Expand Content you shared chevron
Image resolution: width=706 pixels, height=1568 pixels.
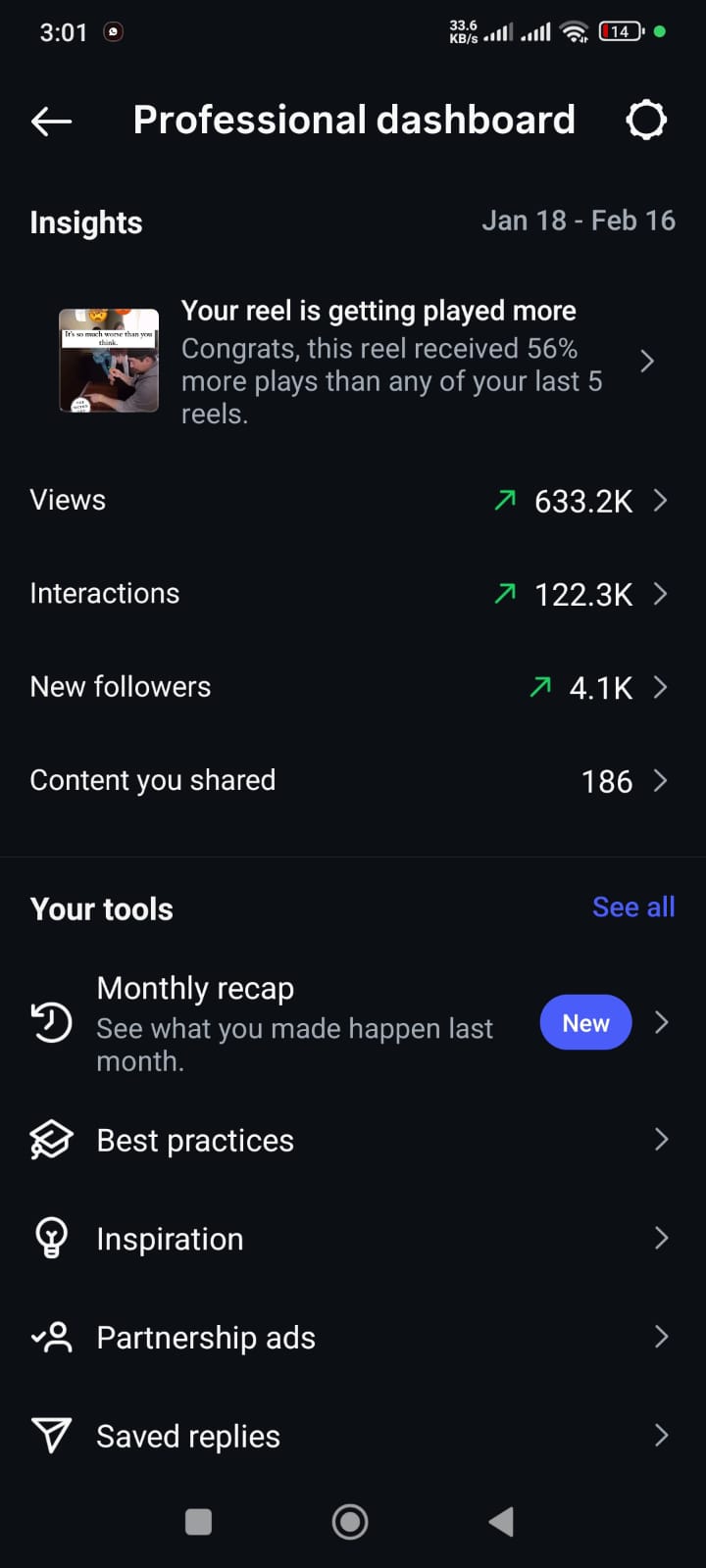[661, 781]
